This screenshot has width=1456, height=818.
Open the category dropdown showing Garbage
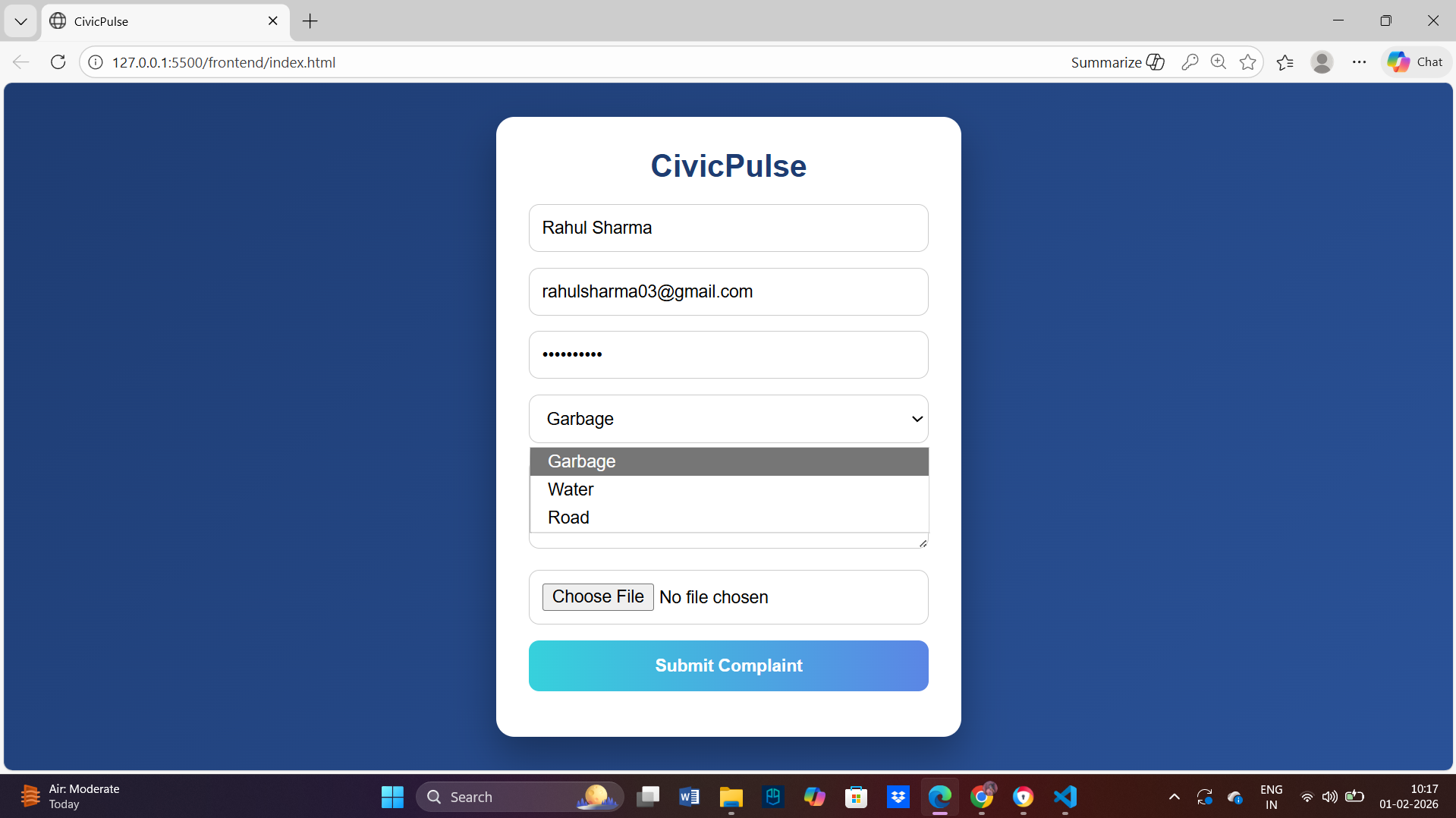pyautogui.click(x=727, y=418)
